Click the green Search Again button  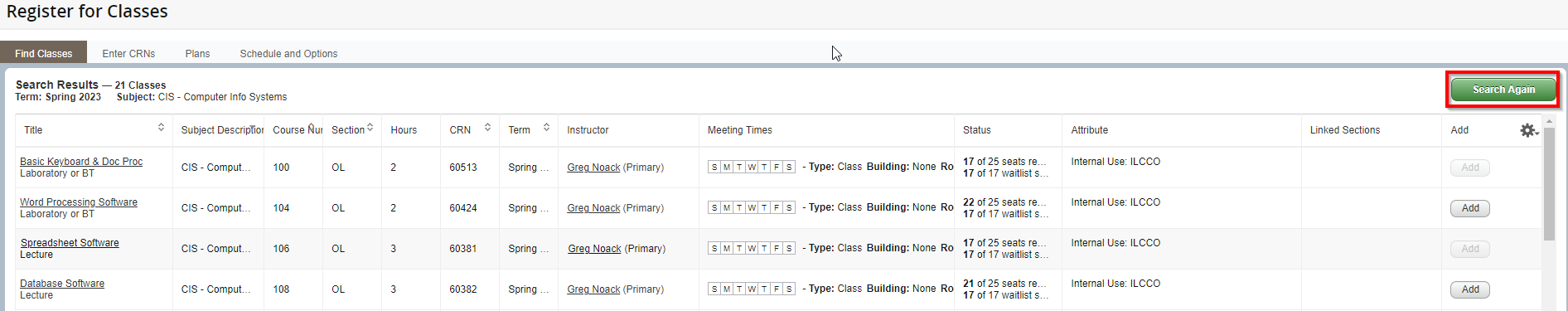click(1503, 90)
